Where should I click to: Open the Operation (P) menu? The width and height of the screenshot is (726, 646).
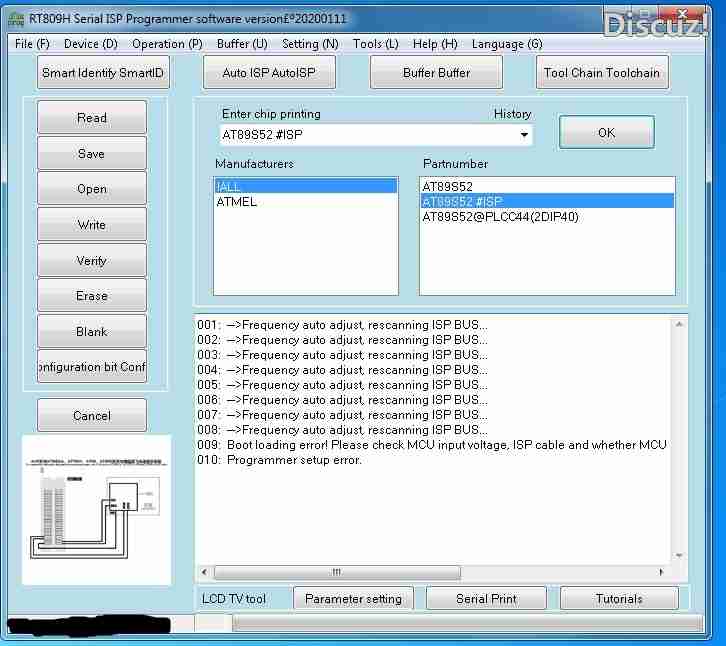(x=167, y=44)
